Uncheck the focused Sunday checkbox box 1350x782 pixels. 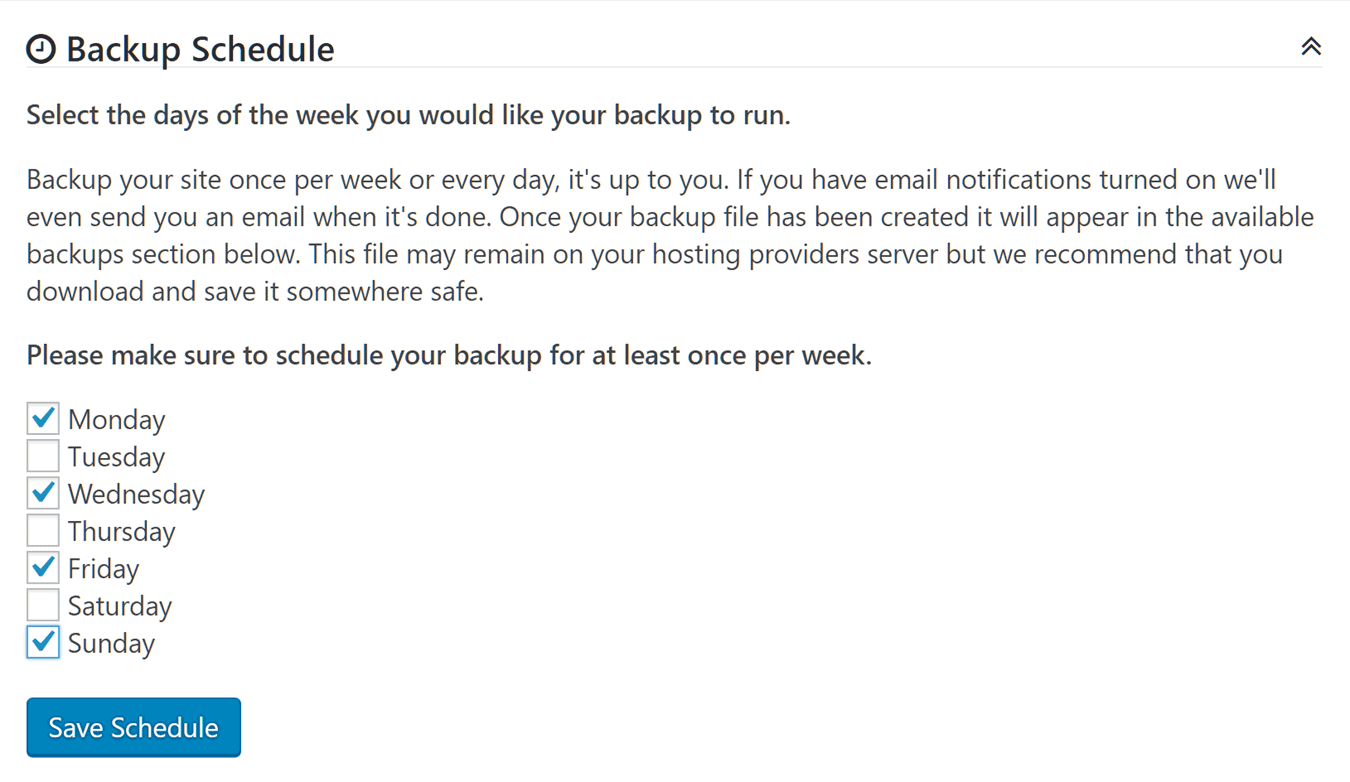tap(43, 642)
